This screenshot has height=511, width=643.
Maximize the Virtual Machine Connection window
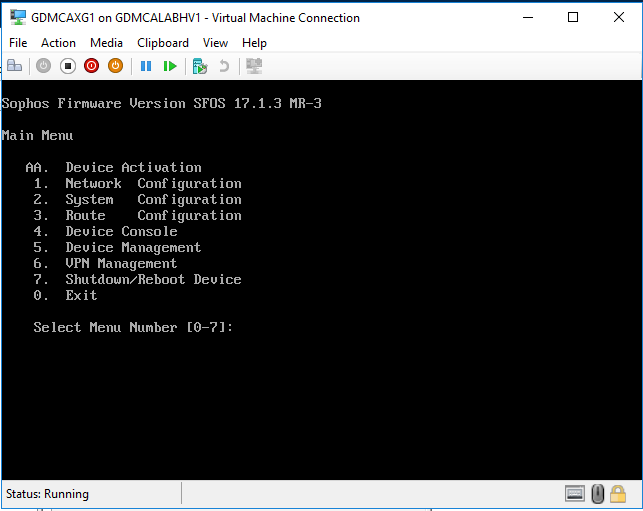pos(573,17)
